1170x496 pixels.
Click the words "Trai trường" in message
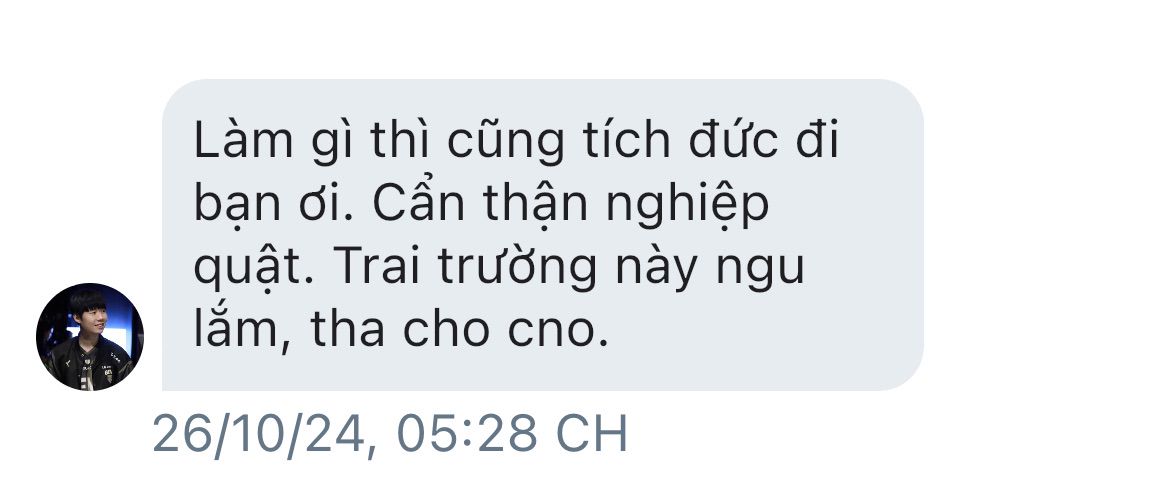tap(465, 266)
